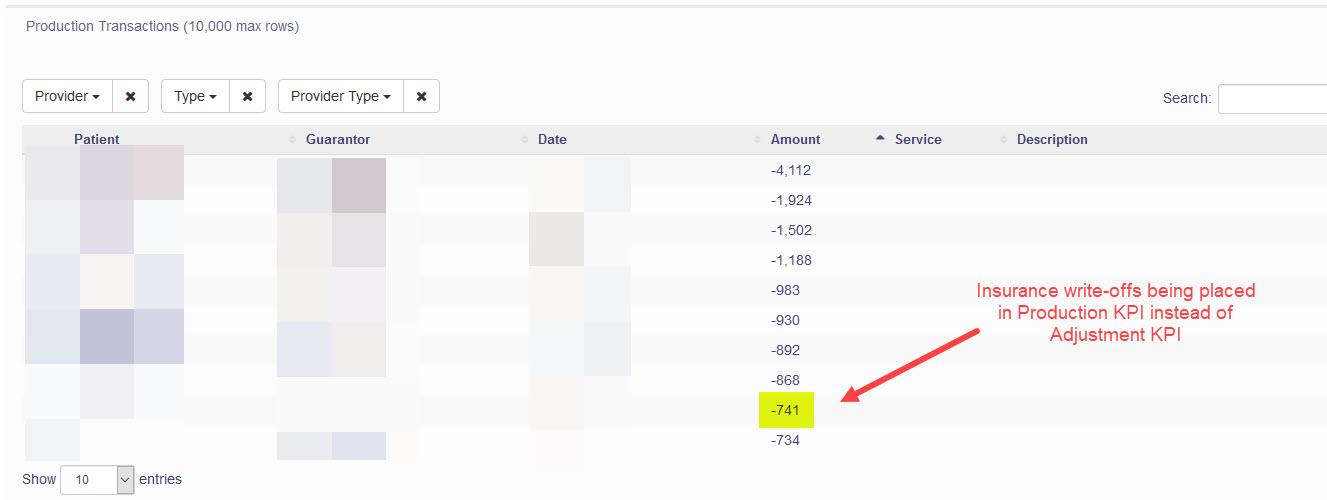This screenshot has height=500, width=1327.
Task: Sort table by Date column
Action: click(552, 140)
